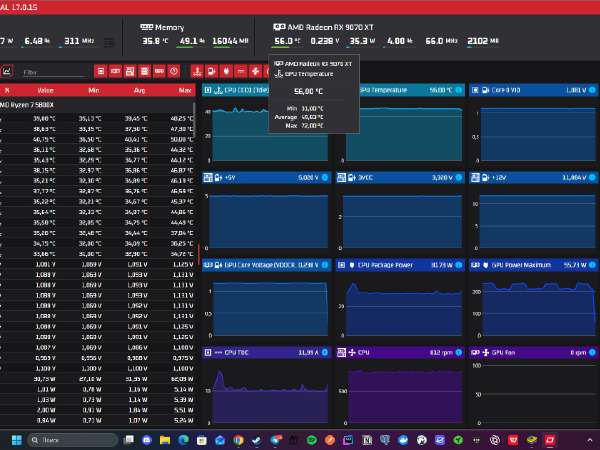Click the GPU icon on GPU Fan graph header

475,352
